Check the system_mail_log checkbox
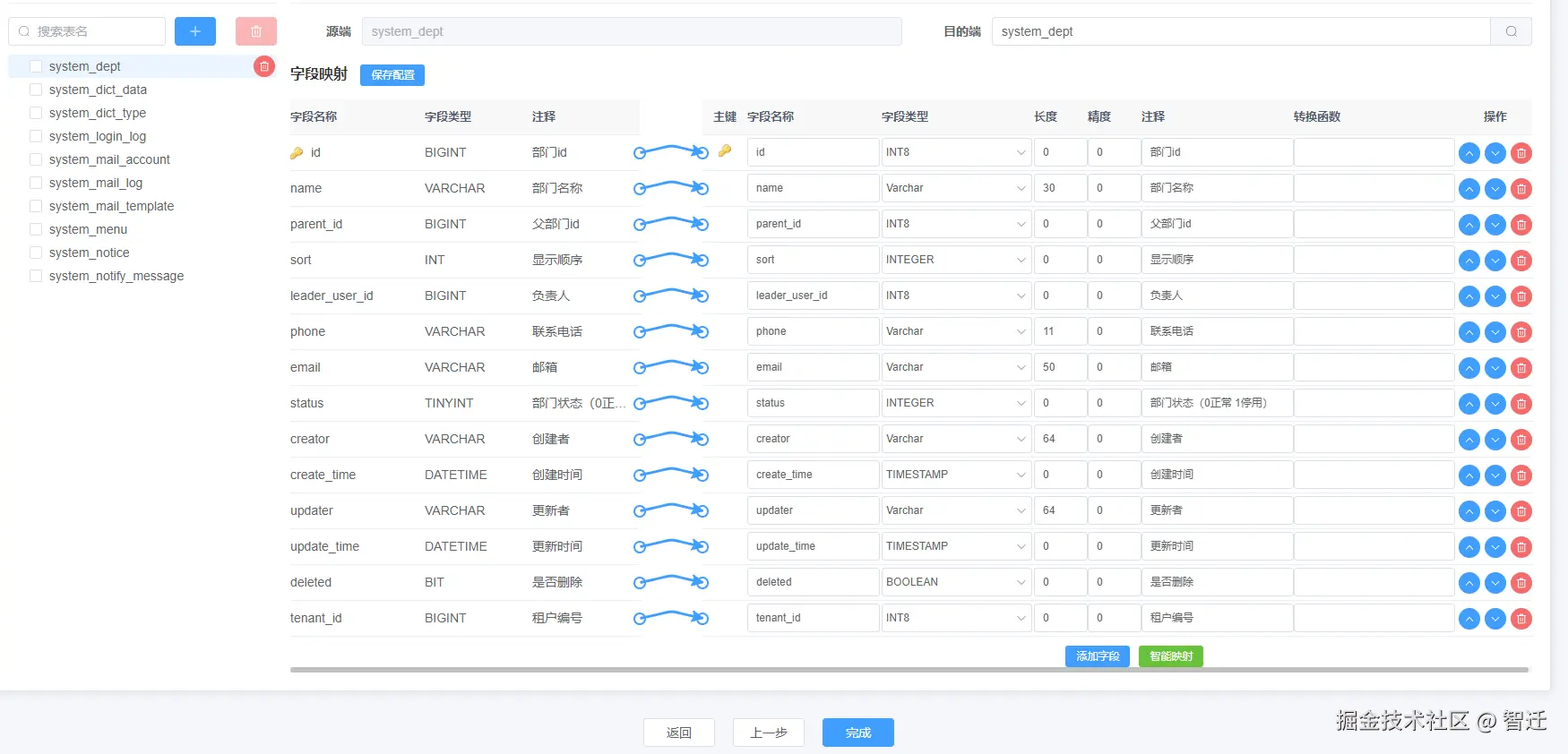Viewport: 1568px width, 754px height. click(x=36, y=183)
